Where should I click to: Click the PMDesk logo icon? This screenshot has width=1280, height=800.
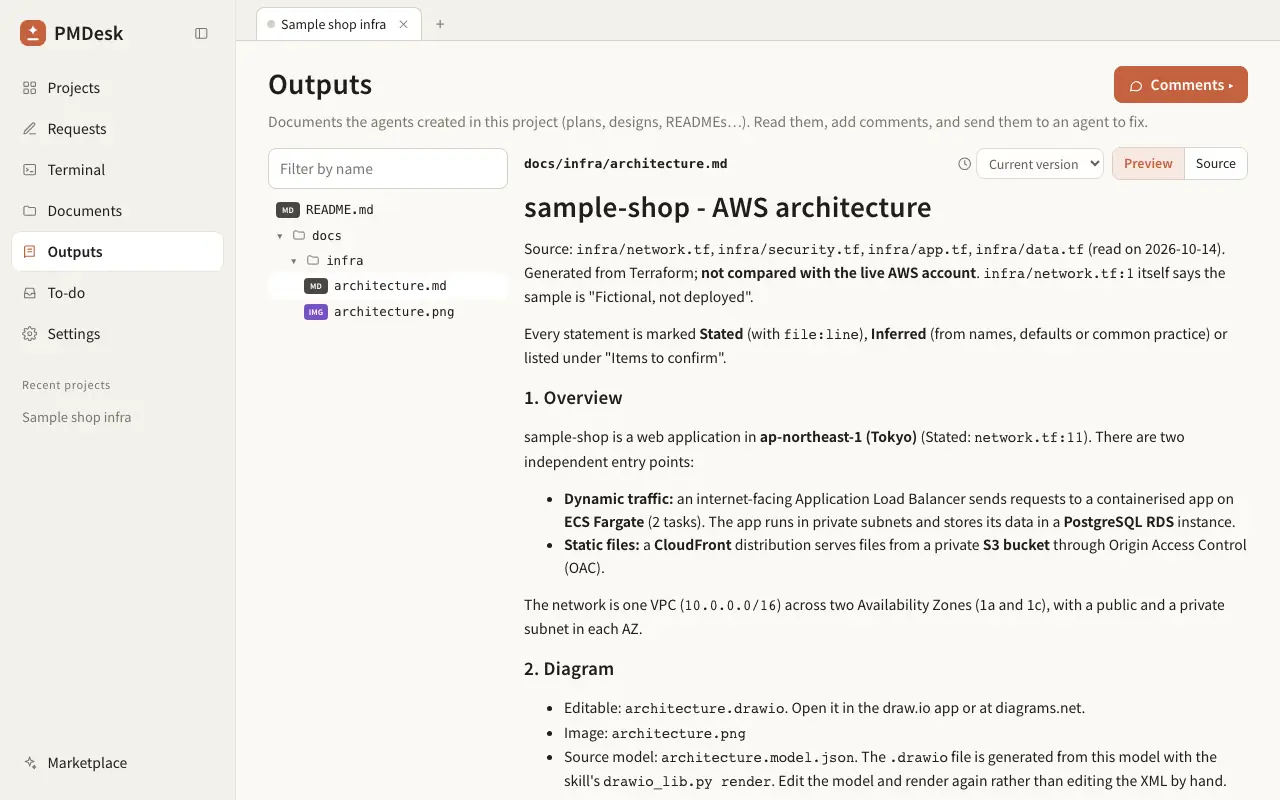coord(33,33)
